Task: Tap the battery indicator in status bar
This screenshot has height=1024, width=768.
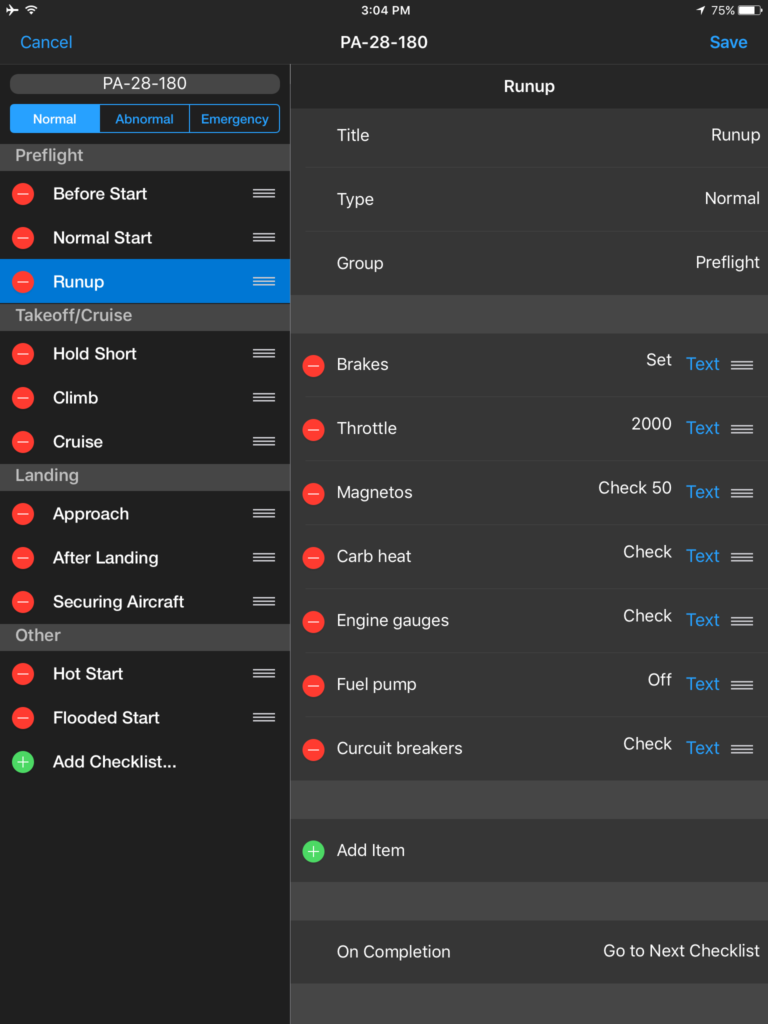Action: pos(750,10)
